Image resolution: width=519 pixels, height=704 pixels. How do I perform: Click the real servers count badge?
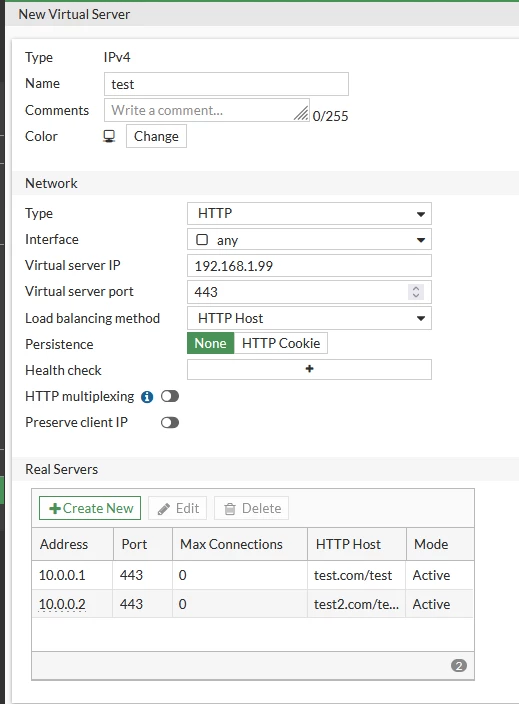coord(459,665)
